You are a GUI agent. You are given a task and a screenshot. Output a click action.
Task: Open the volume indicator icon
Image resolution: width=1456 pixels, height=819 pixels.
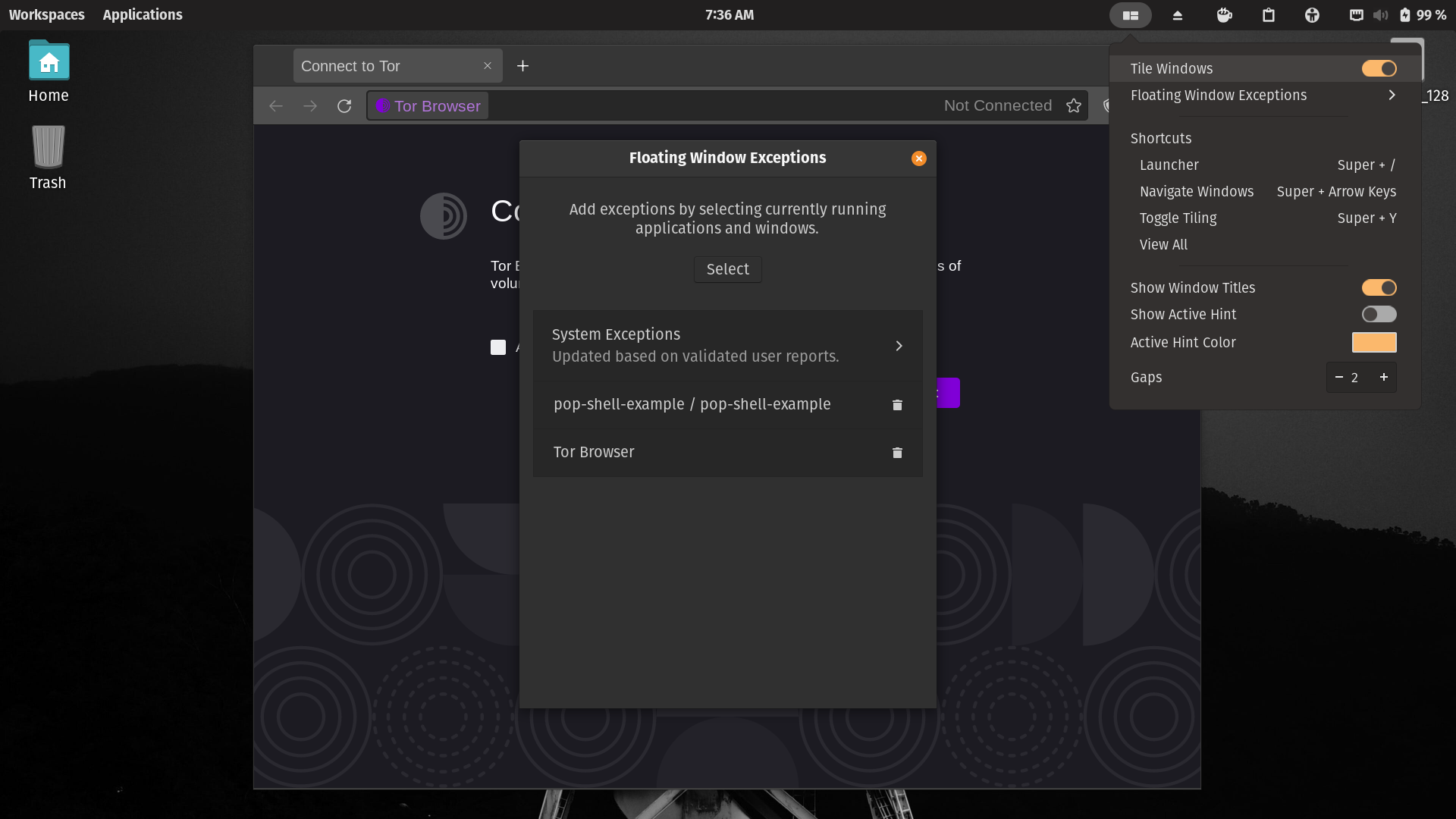tap(1380, 15)
